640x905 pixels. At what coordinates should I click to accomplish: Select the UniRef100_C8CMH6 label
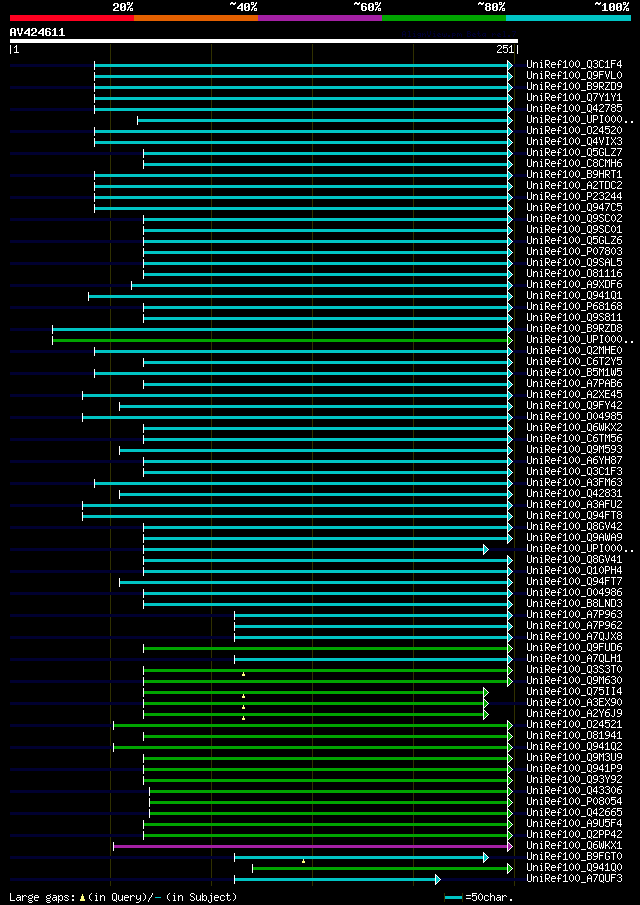574,164
